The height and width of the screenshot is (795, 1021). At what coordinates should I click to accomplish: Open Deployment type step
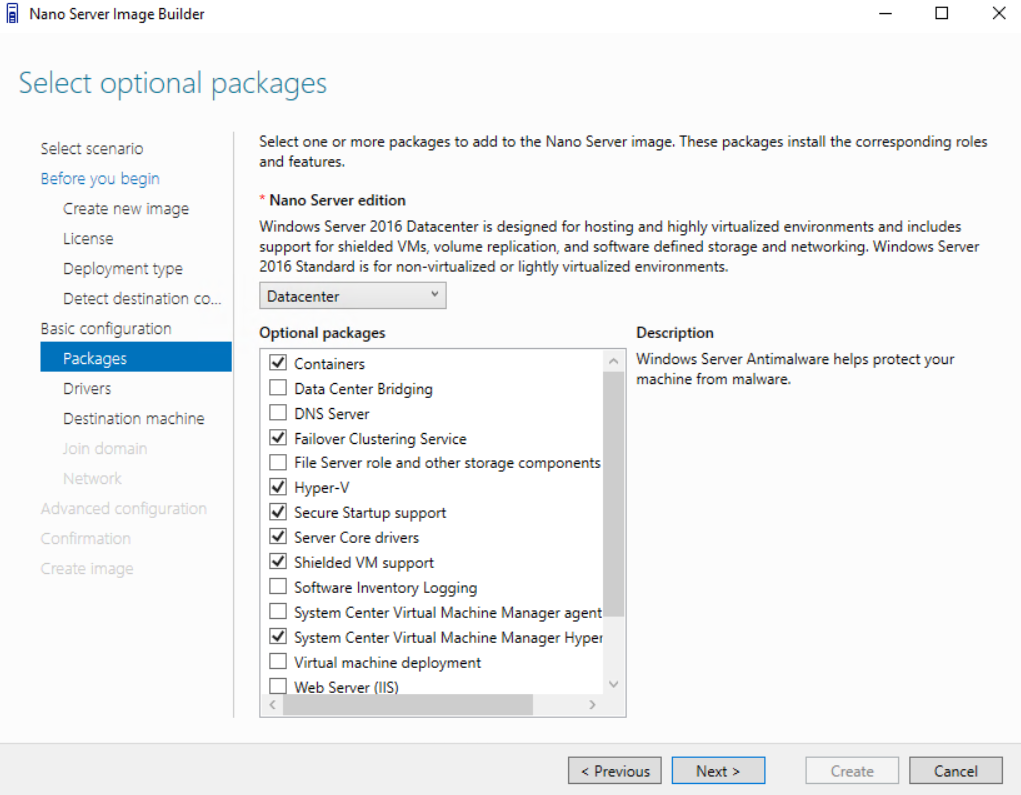[122, 268]
